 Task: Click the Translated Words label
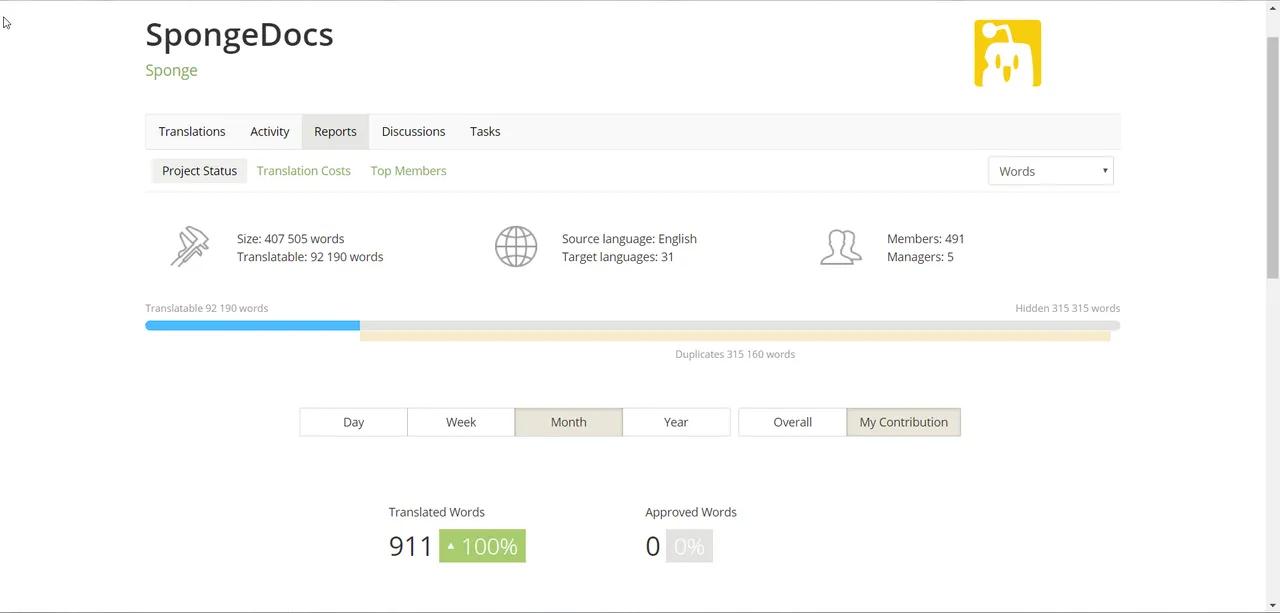click(436, 512)
